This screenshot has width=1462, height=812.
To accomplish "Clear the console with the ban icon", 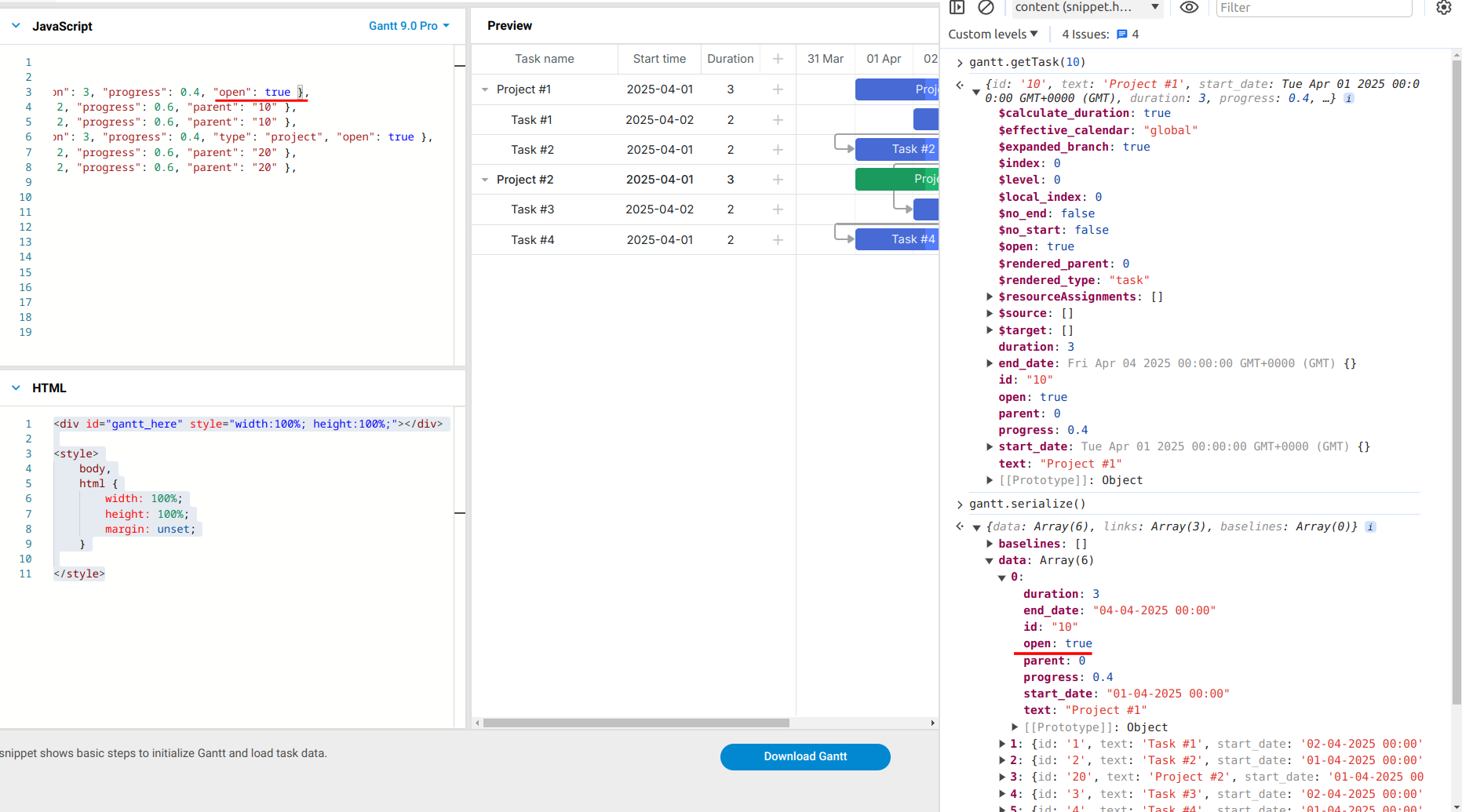I will (x=986, y=8).
